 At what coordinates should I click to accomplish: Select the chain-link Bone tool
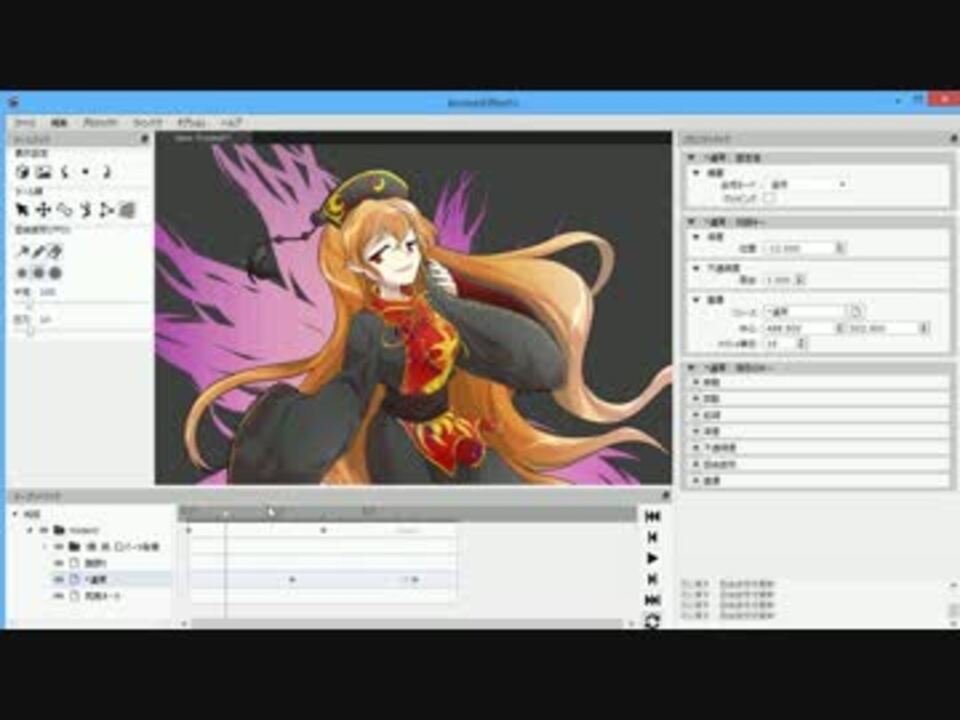(64, 210)
